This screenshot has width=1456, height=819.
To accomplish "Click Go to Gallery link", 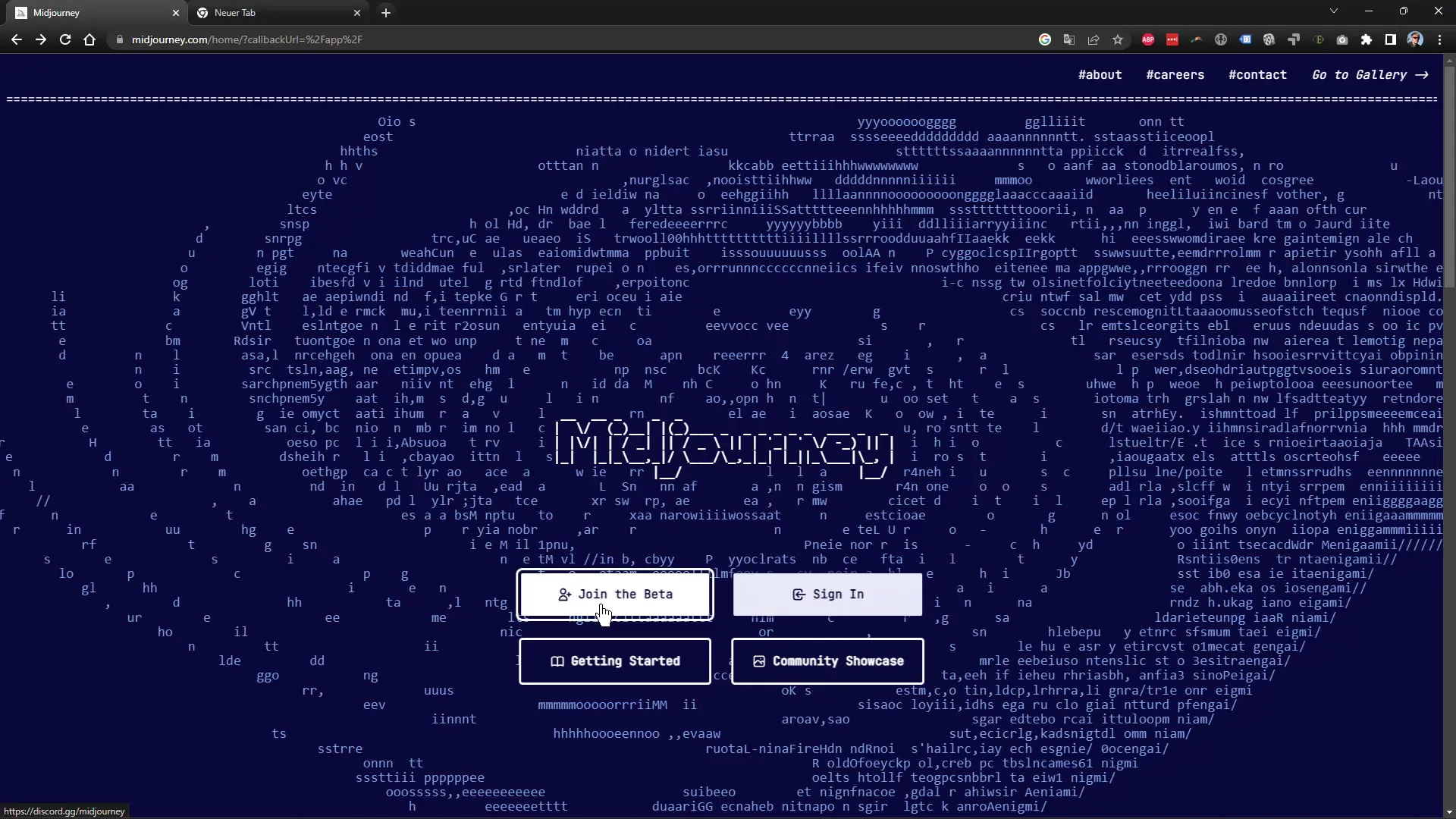I will click(1370, 74).
